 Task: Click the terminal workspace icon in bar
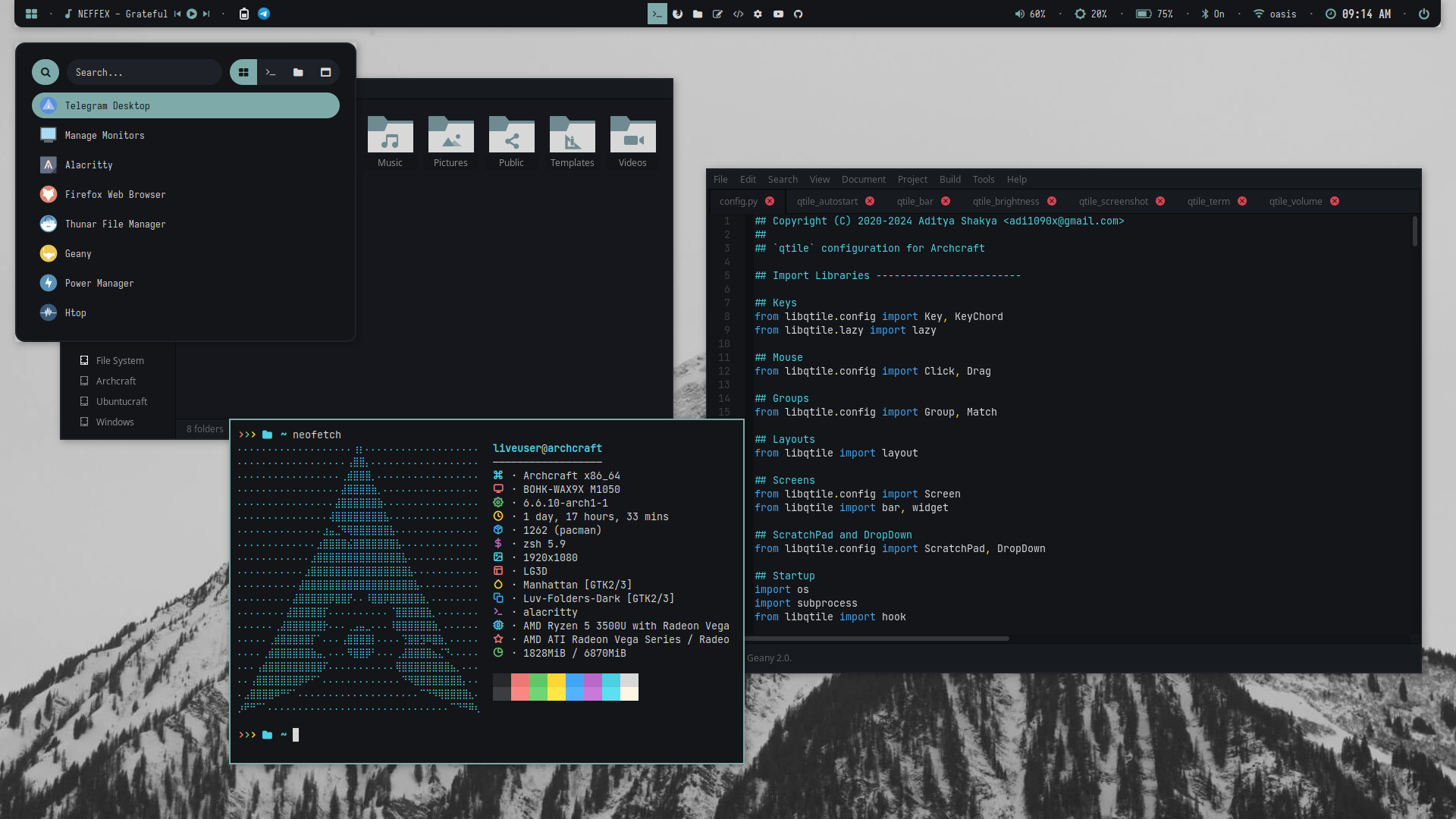657,14
